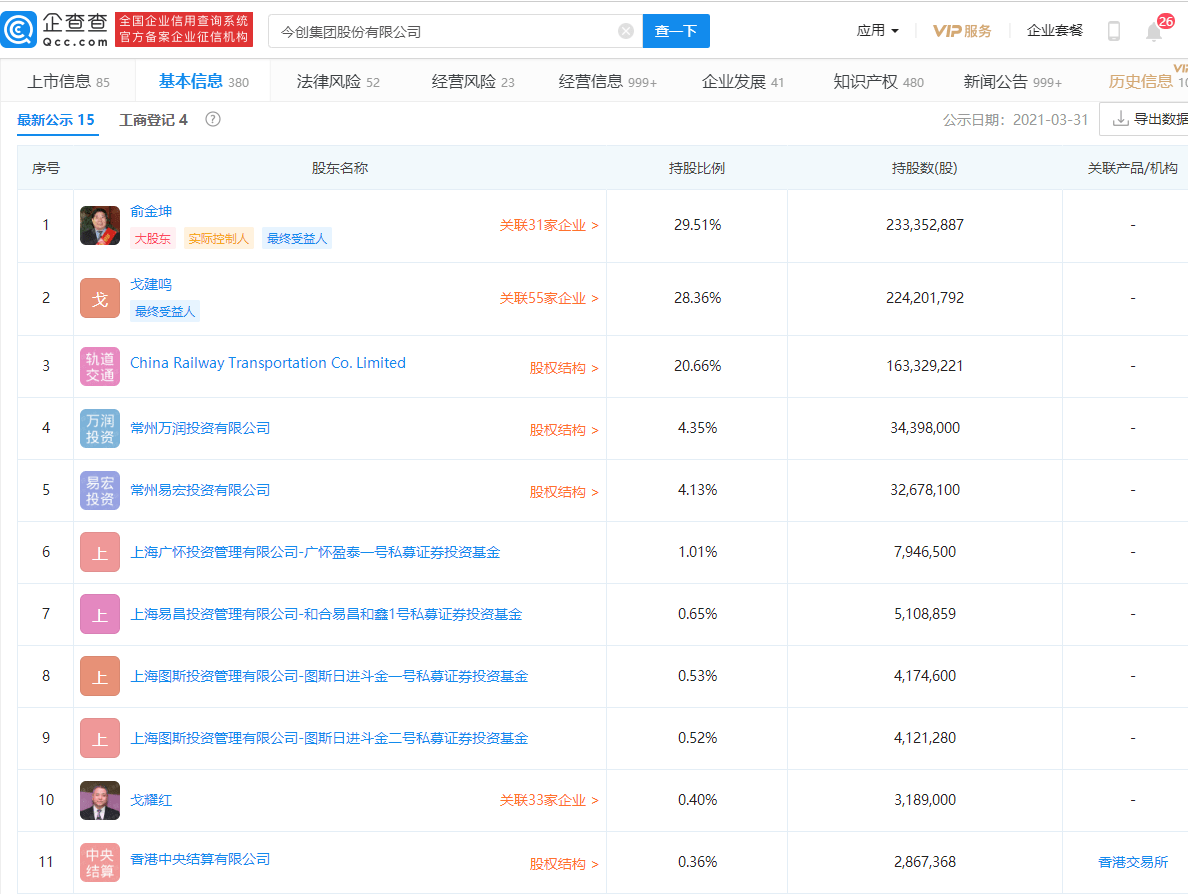Switch to 历史信息 tab
Image resolution: width=1188 pixels, height=894 pixels.
pos(1147,81)
